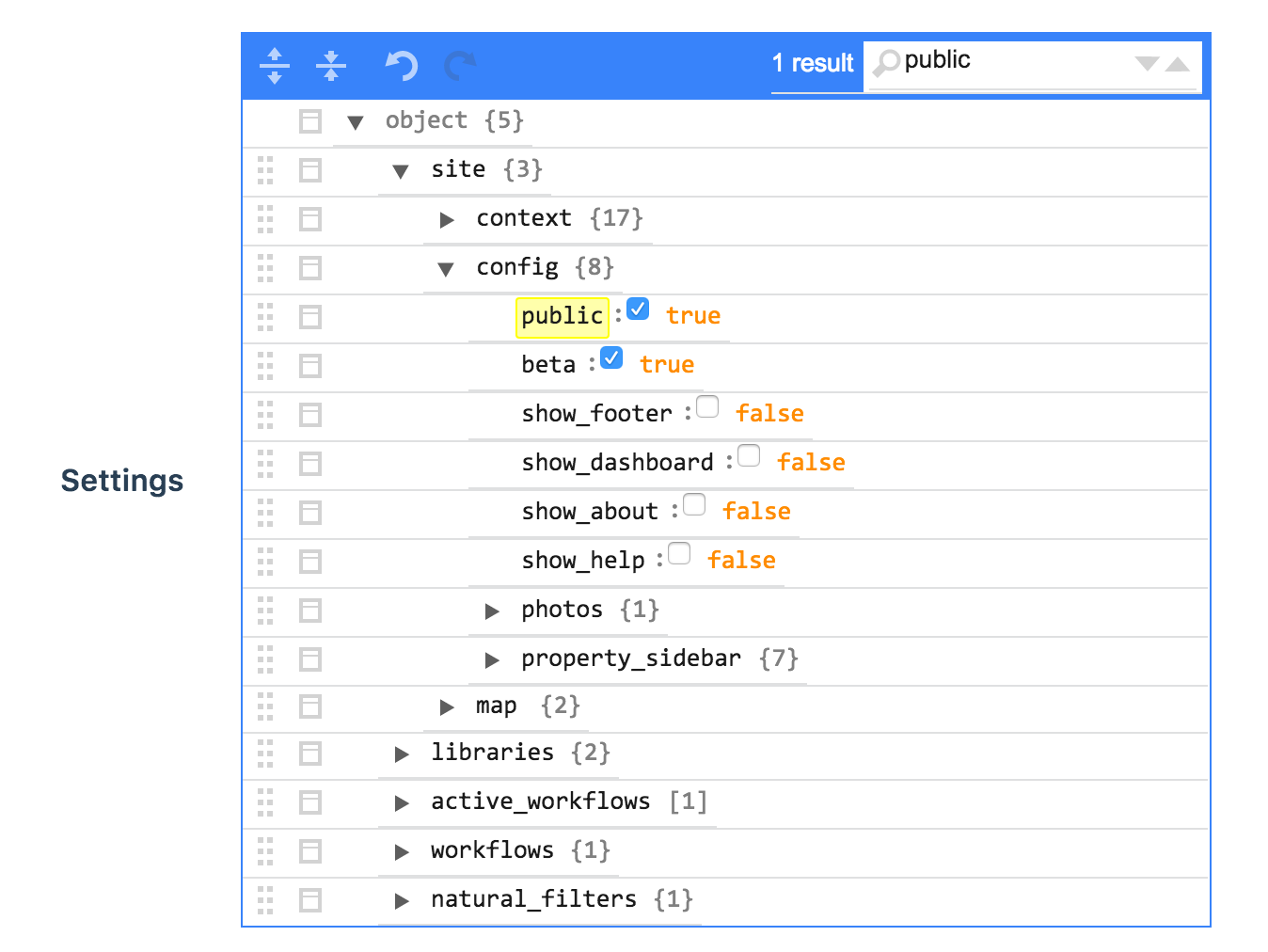Open action menu for libraries row
This screenshot has height=952, width=1268.
(310, 754)
